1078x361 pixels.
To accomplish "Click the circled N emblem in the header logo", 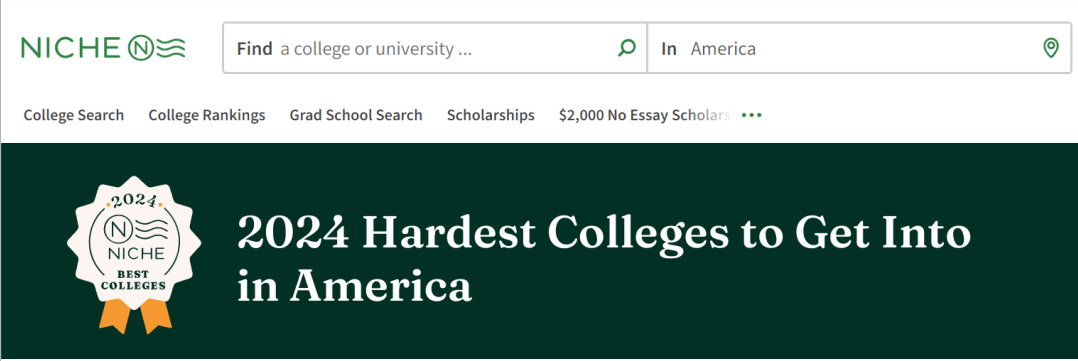I will tap(140, 47).
